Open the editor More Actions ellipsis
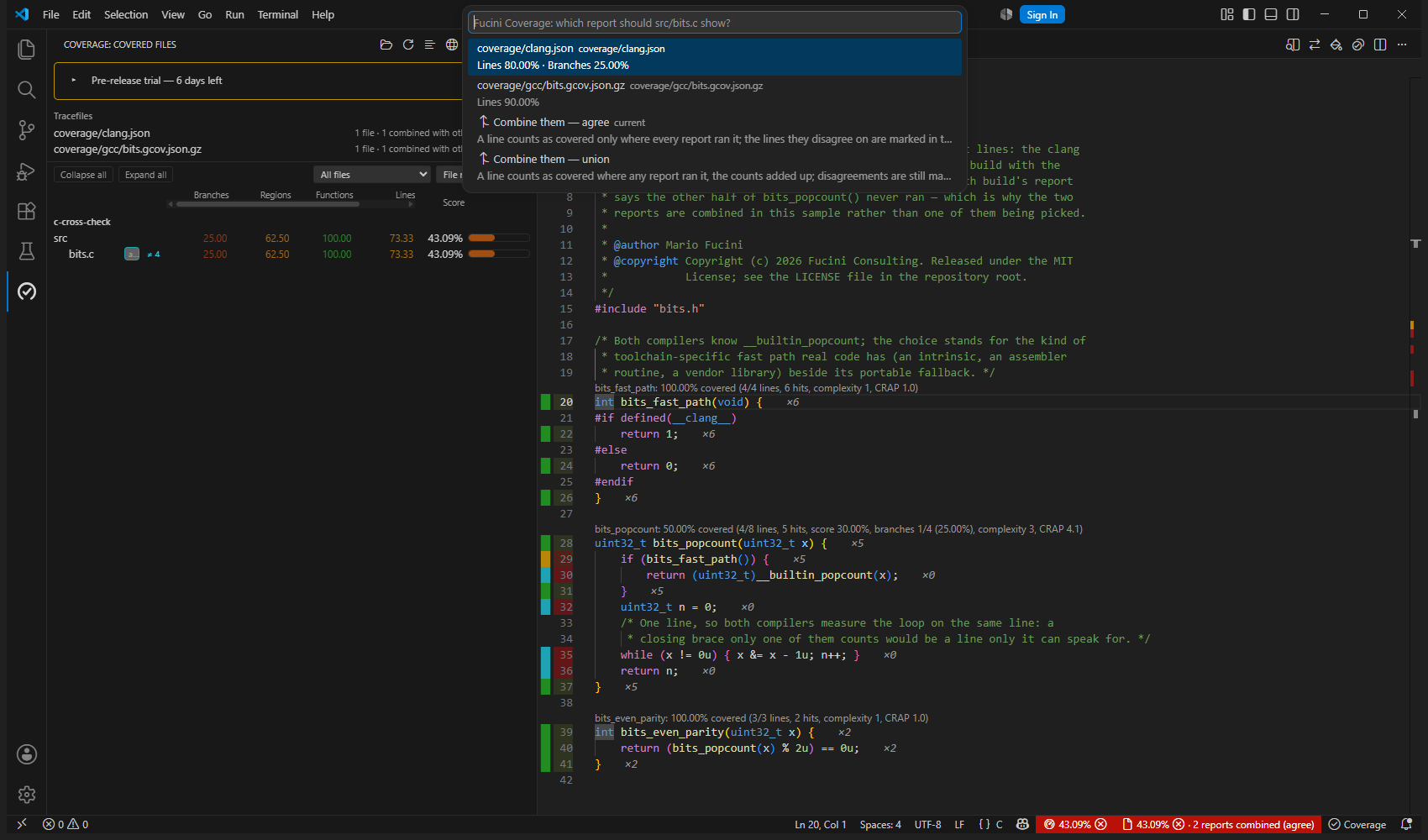This screenshot has height=840, width=1428. [x=1402, y=45]
